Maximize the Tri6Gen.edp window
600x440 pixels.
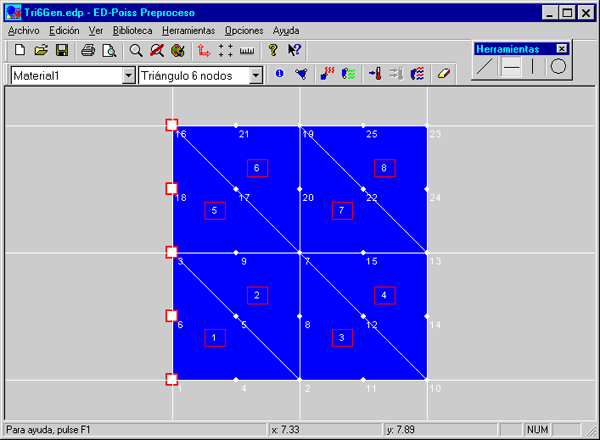pos(567,13)
